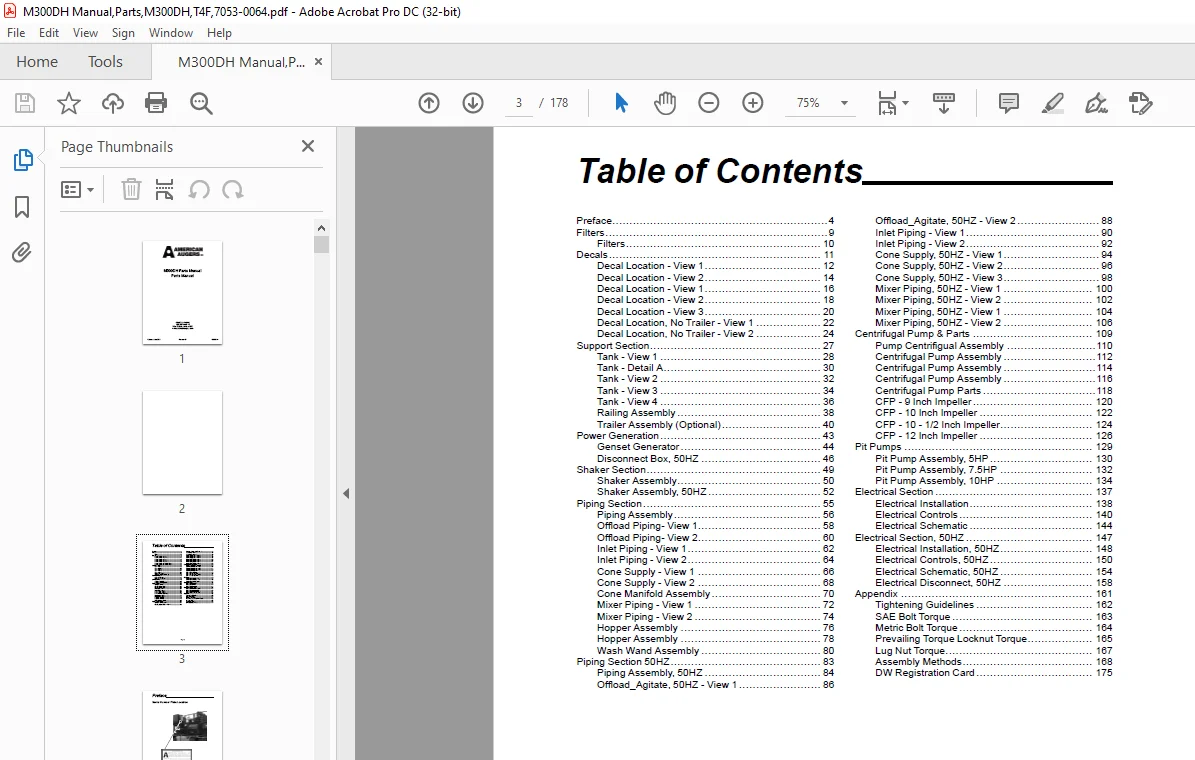Screen dimensions: 1195x760
Task: Rotate page clockwise
Action: click(233, 189)
